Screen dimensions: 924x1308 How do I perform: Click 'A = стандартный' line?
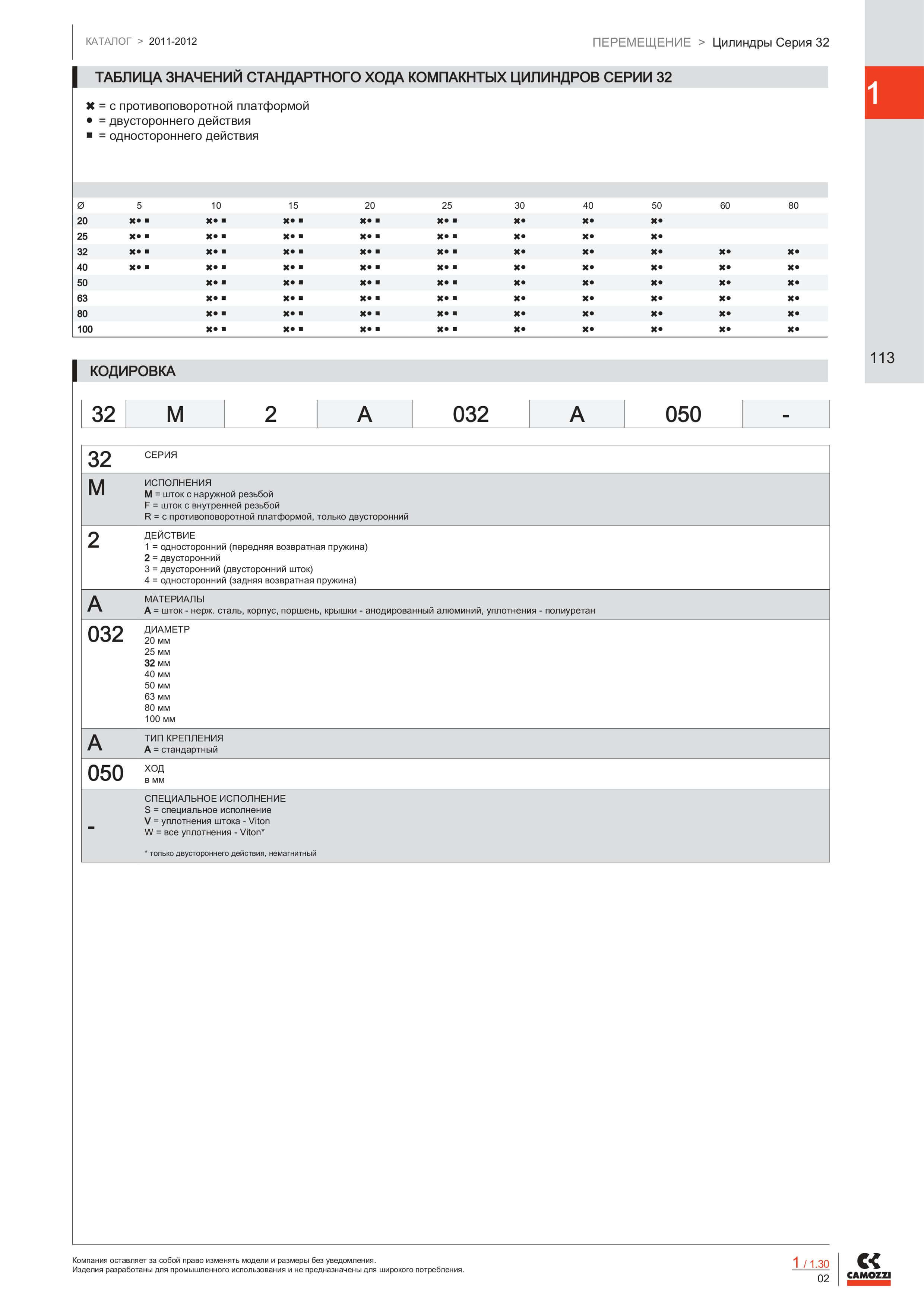(181, 750)
